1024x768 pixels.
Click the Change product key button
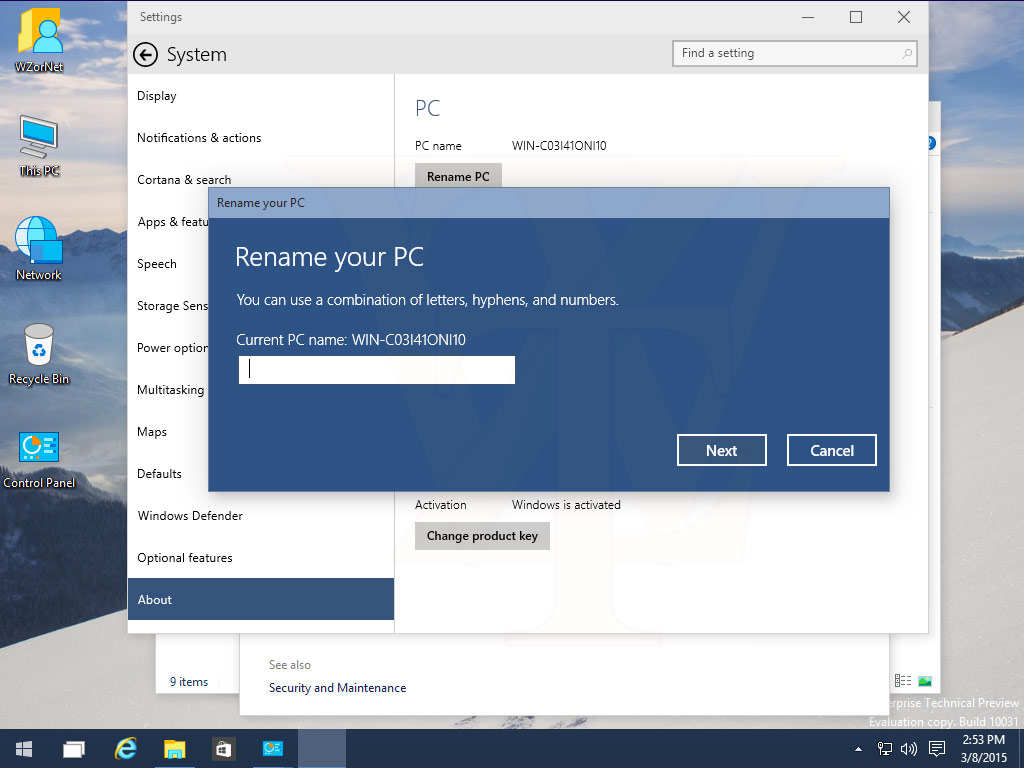tap(482, 536)
